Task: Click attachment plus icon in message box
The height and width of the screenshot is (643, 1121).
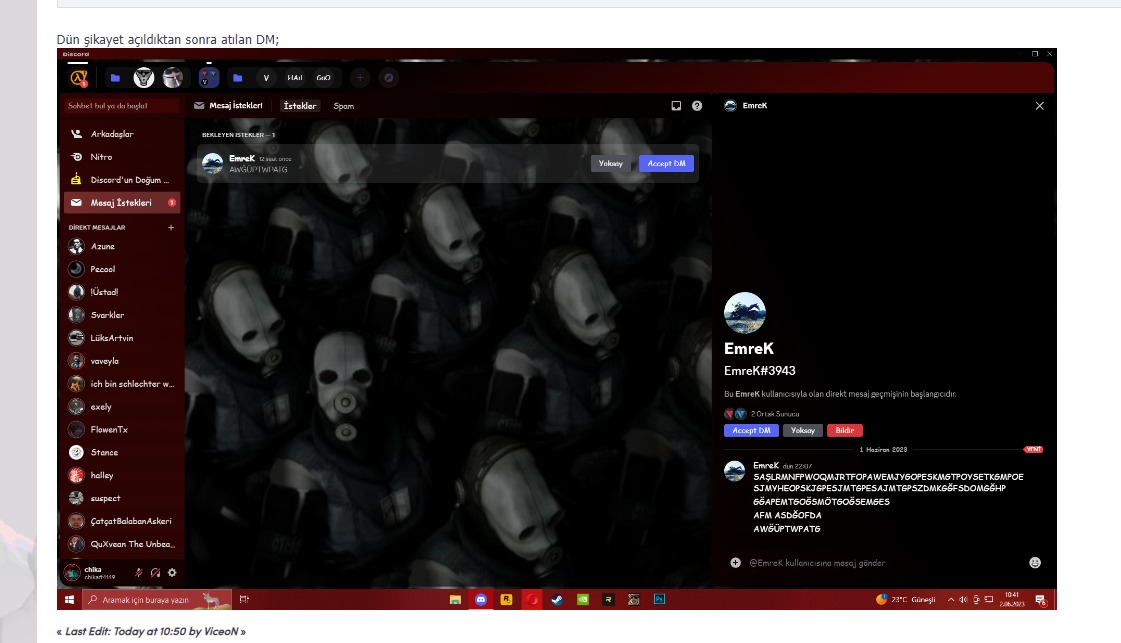Action: point(735,563)
